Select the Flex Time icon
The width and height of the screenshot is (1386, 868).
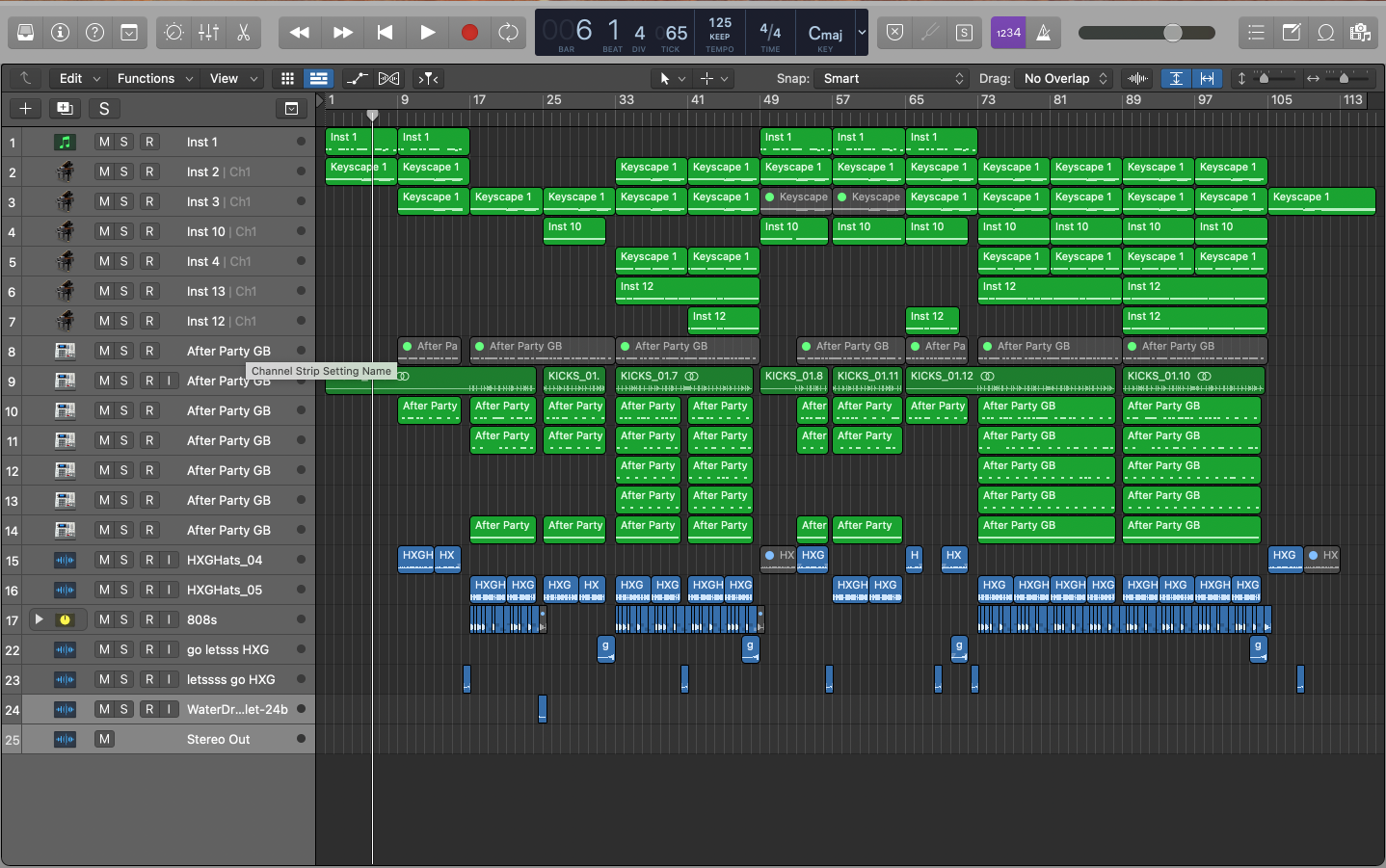click(389, 78)
